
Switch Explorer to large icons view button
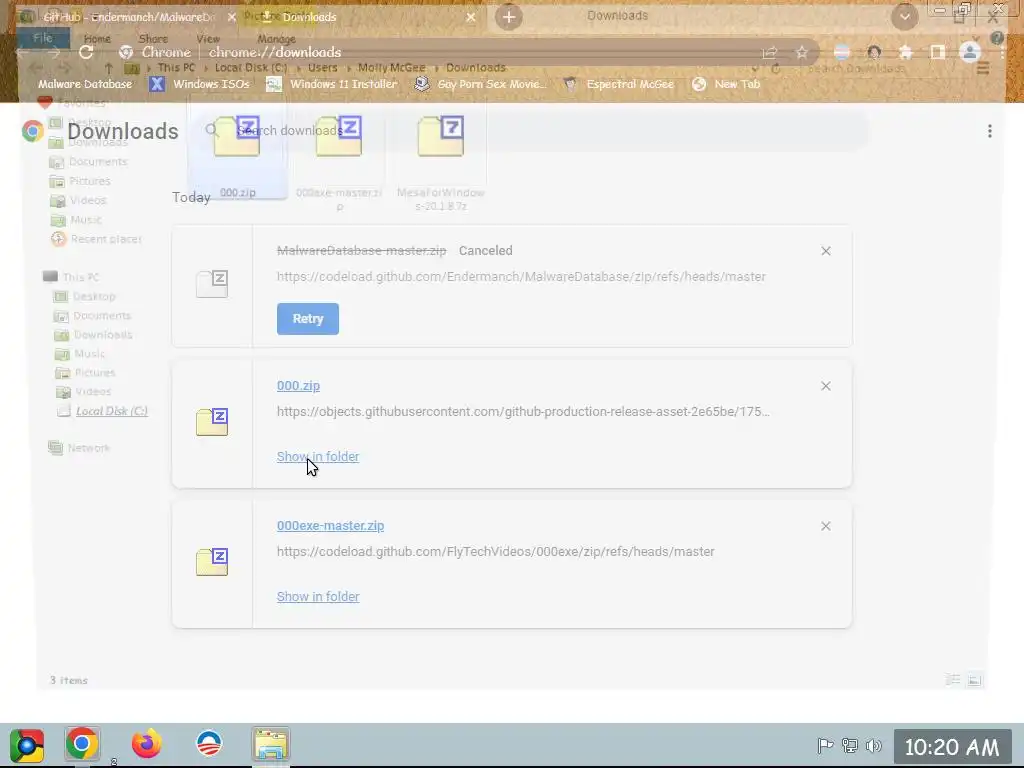click(974, 680)
